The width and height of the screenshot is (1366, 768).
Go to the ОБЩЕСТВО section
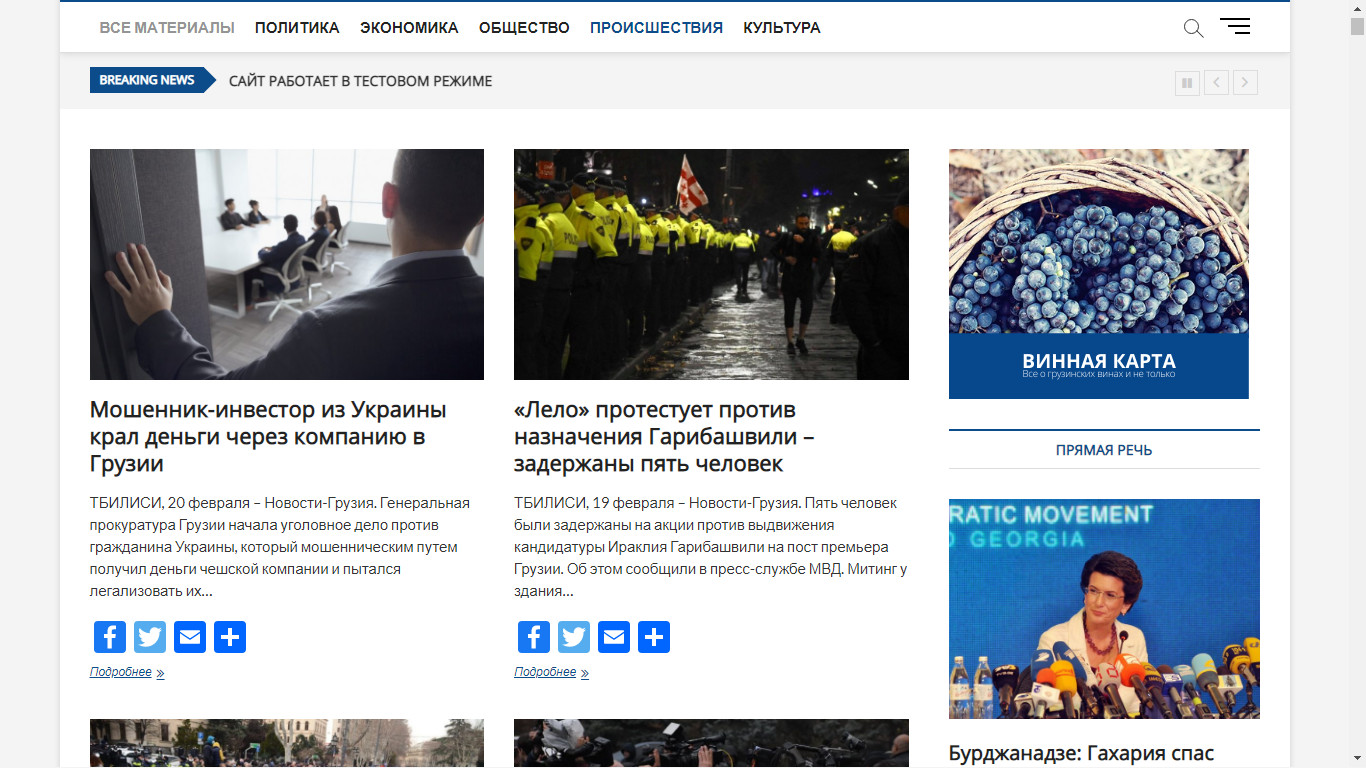tap(524, 28)
